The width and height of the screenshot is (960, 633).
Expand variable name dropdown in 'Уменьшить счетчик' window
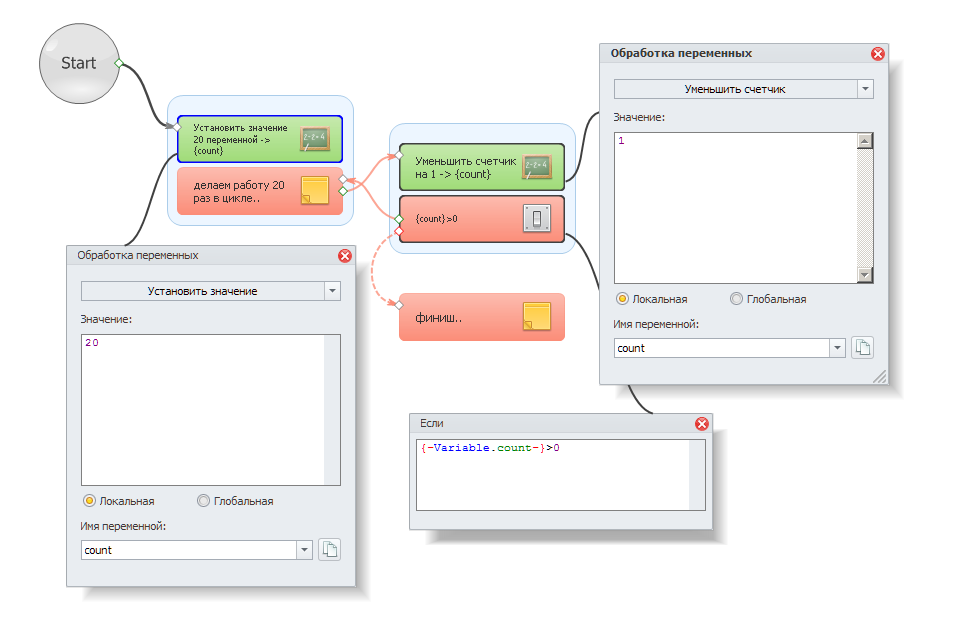837,348
